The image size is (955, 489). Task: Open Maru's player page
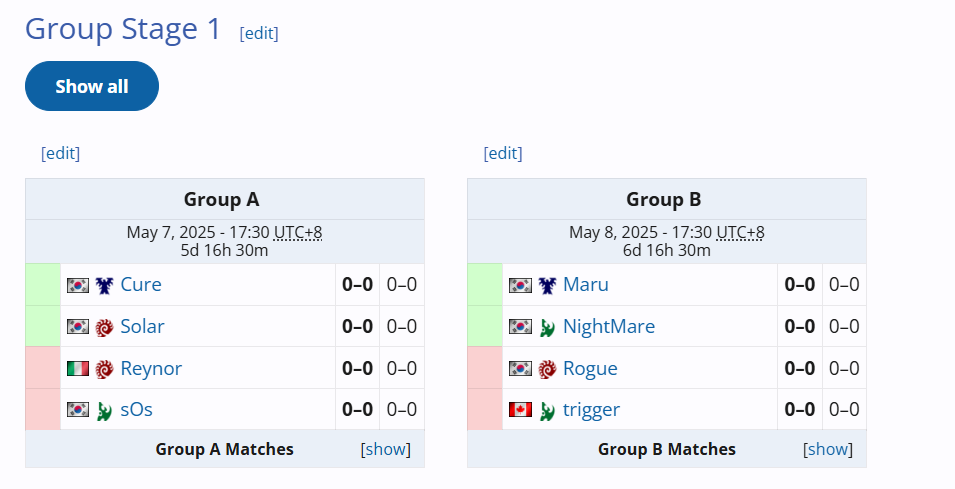point(585,284)
